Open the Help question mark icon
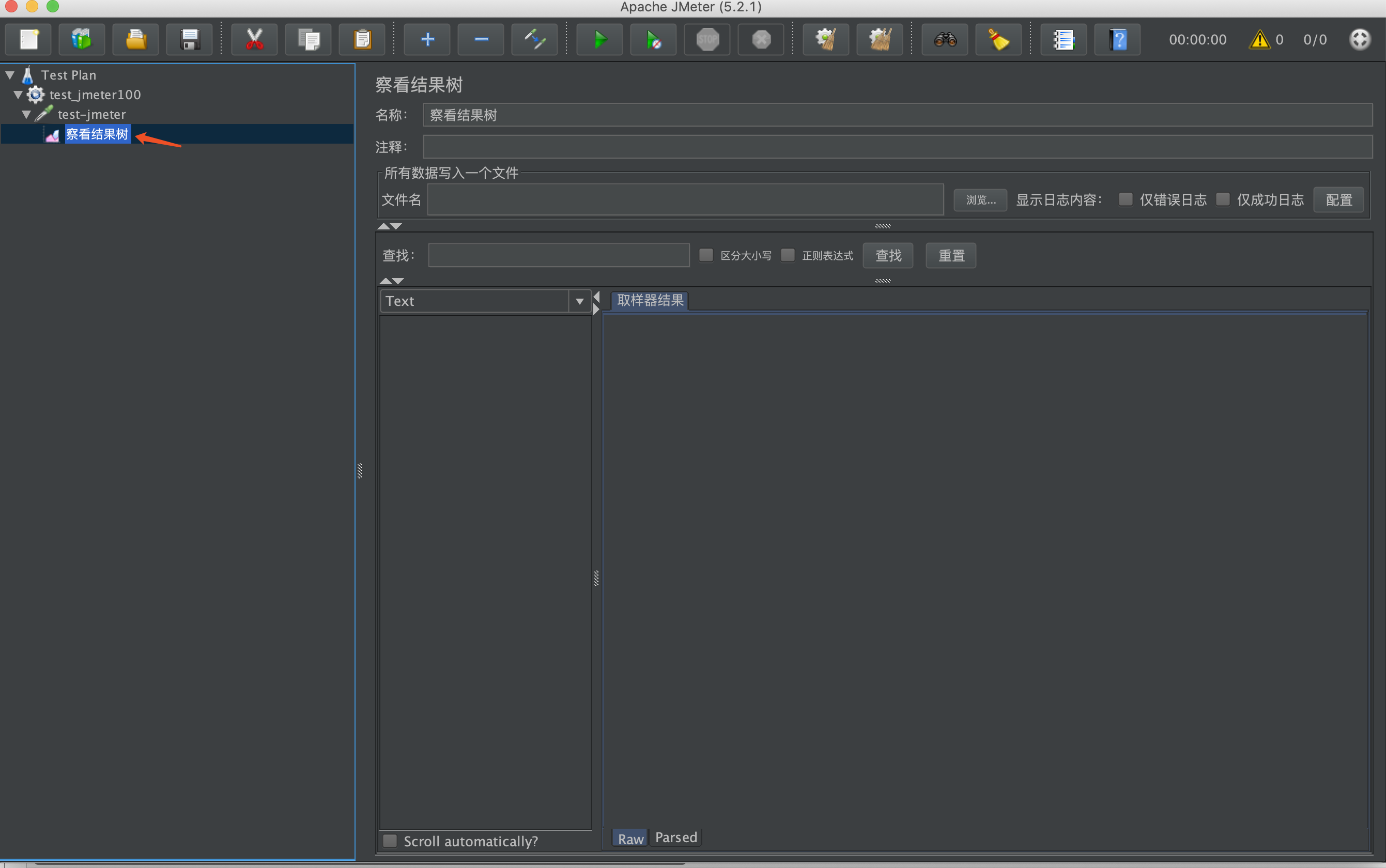This screenshot has width=1386, height=868. [x=1118, y=40]
